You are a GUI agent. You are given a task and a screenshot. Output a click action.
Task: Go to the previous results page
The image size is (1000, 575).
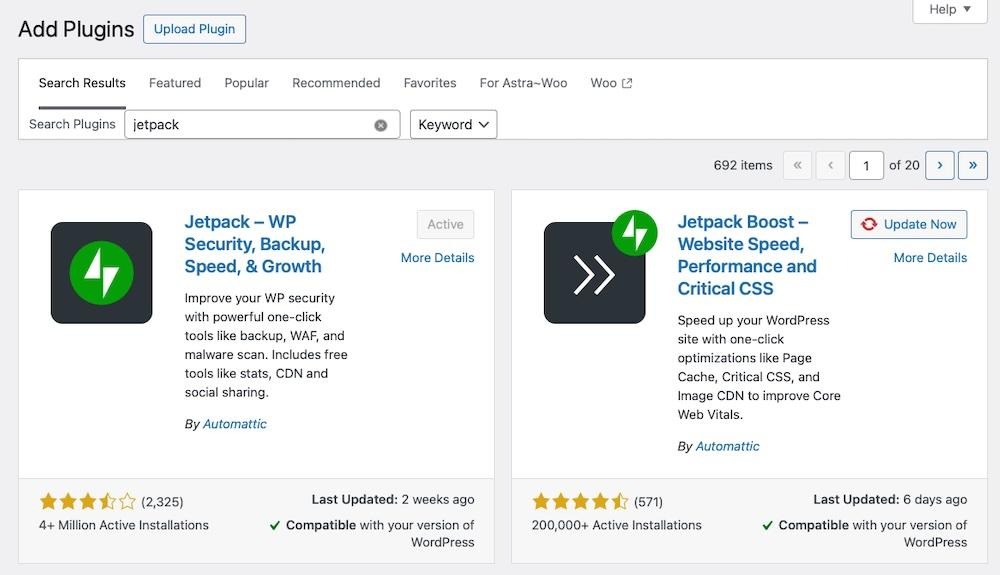830,165
